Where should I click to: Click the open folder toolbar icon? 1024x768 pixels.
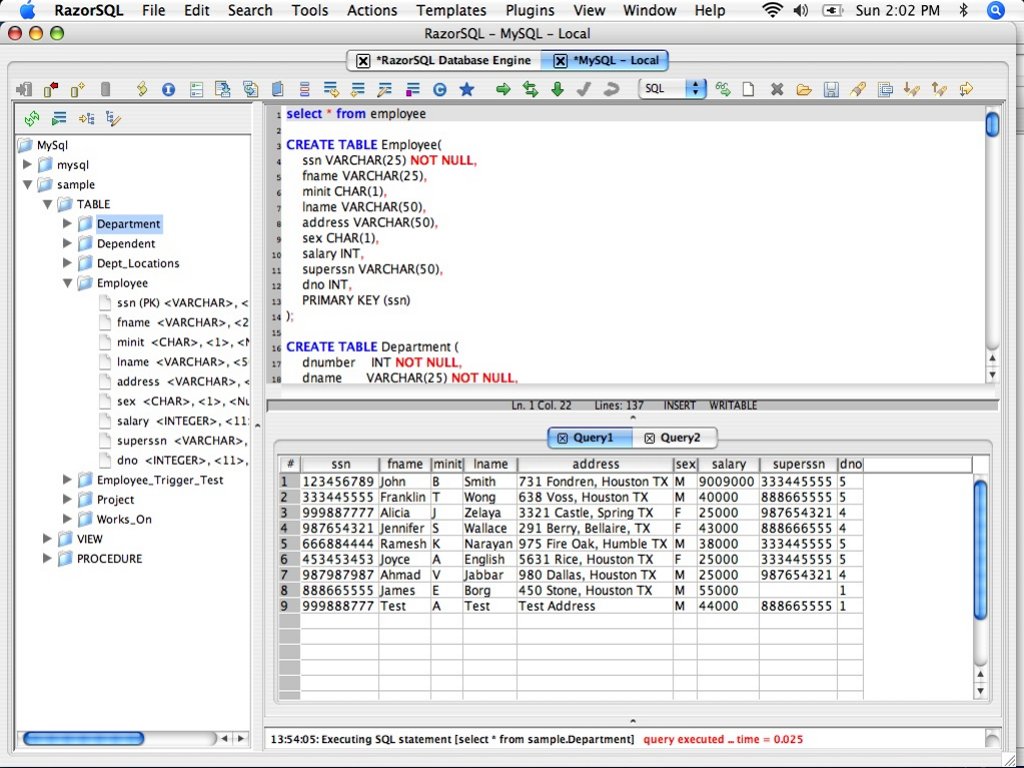coord(804,89)
